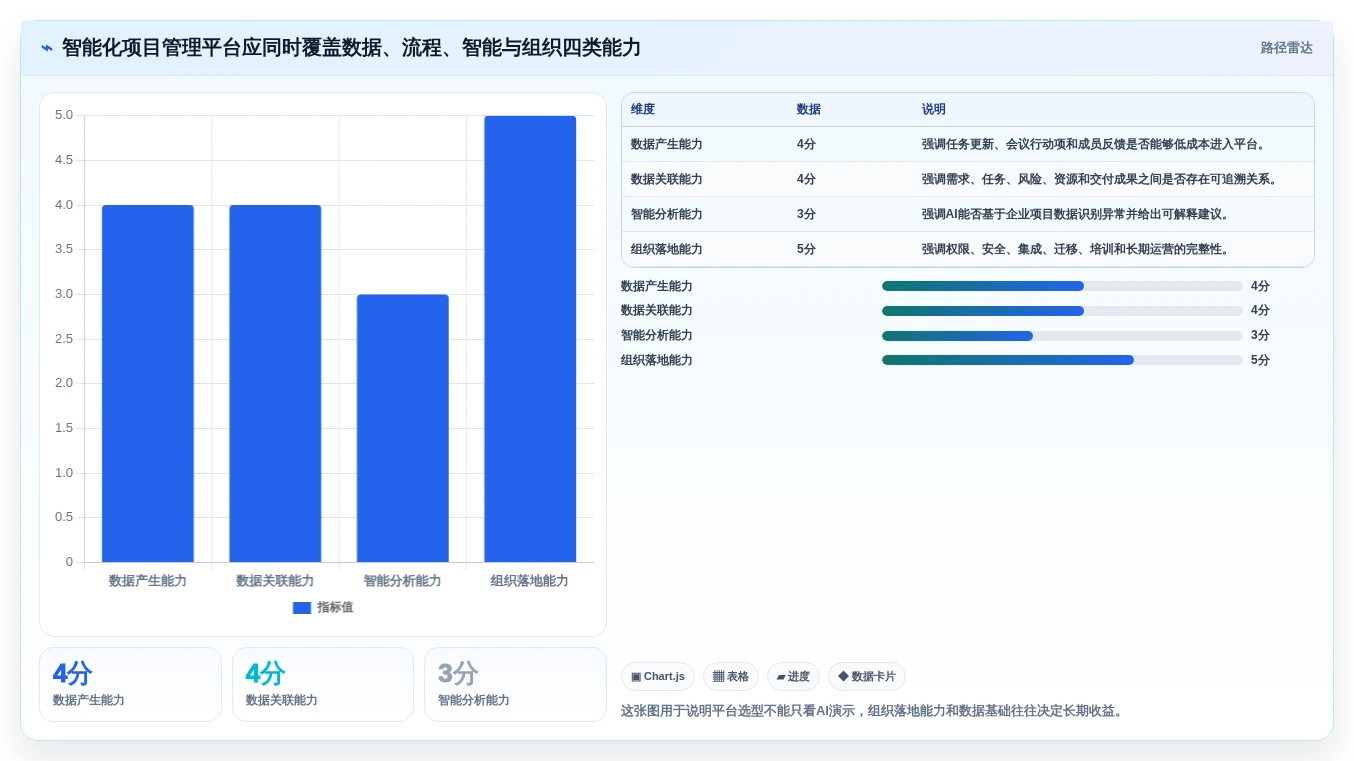This screenshot has width=1354, height=761.
Task: Click the icon inside the Chart.js chip
Action: (636, 677)
